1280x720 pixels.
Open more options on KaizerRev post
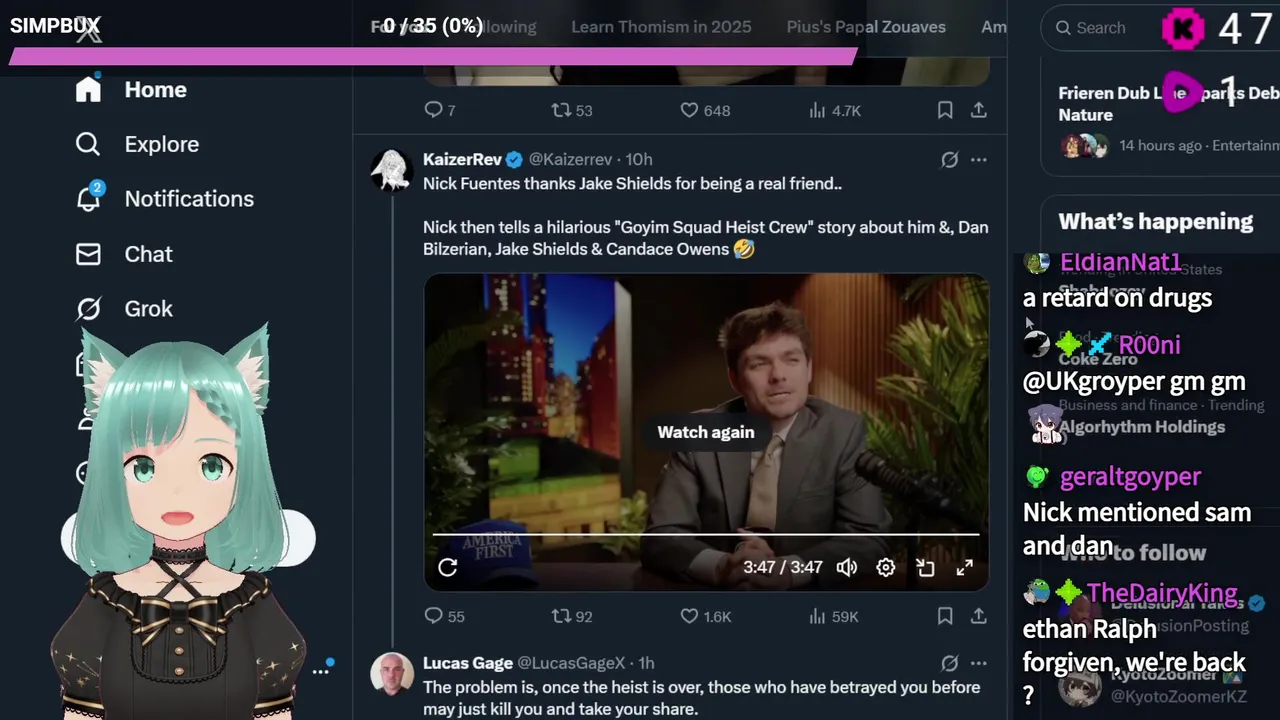(x=979, y=159)
